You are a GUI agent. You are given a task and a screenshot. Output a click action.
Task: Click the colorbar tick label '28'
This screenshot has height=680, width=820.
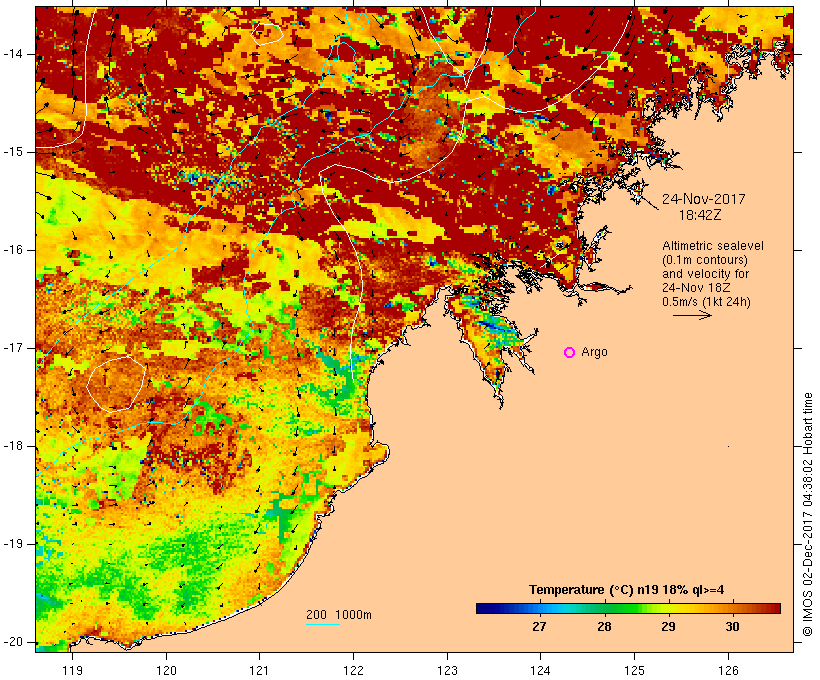click(x=604, y=627)
